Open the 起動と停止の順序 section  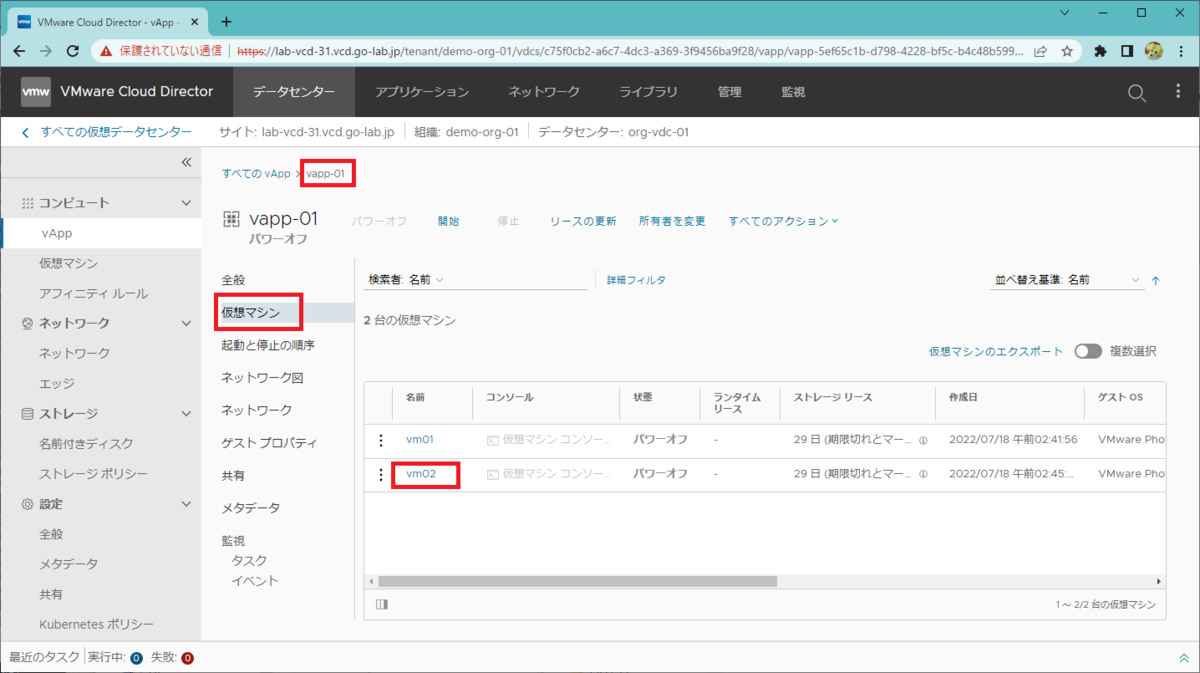coord(268,345)
